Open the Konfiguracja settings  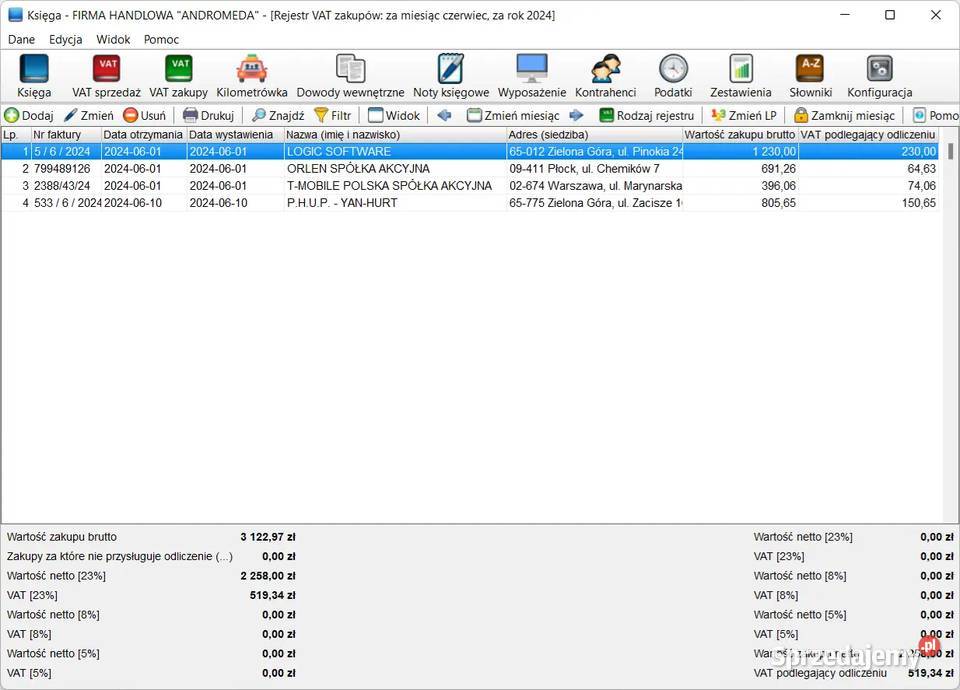tap(879, 76)
